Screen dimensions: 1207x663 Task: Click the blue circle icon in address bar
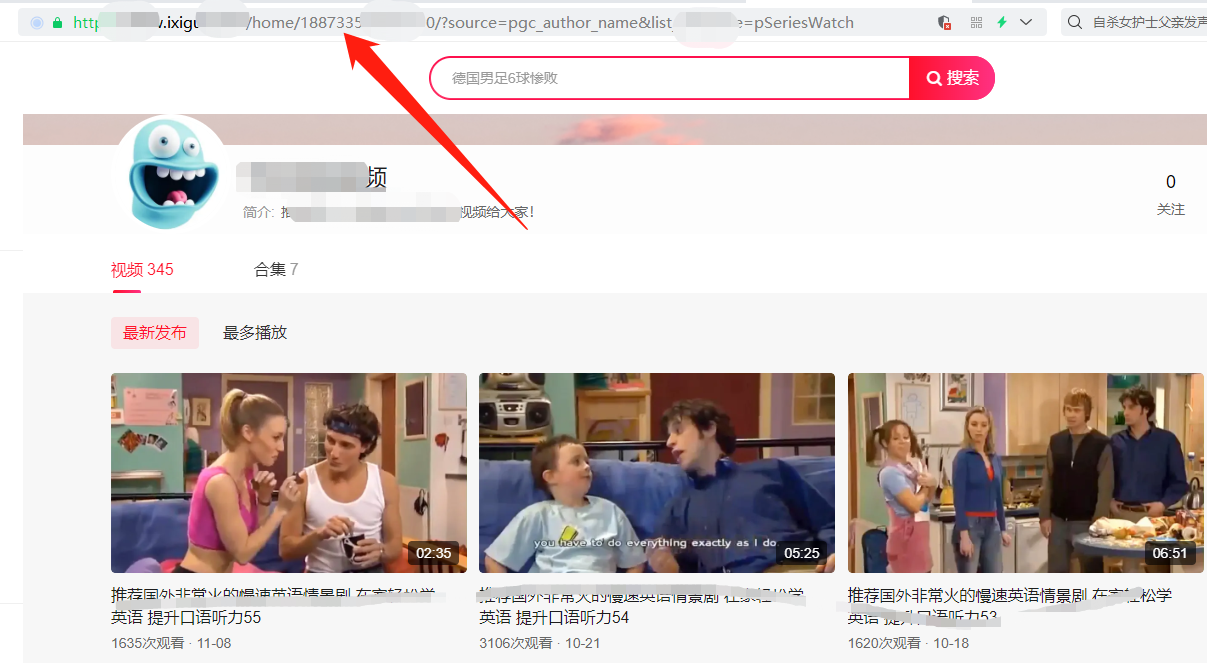36,22
